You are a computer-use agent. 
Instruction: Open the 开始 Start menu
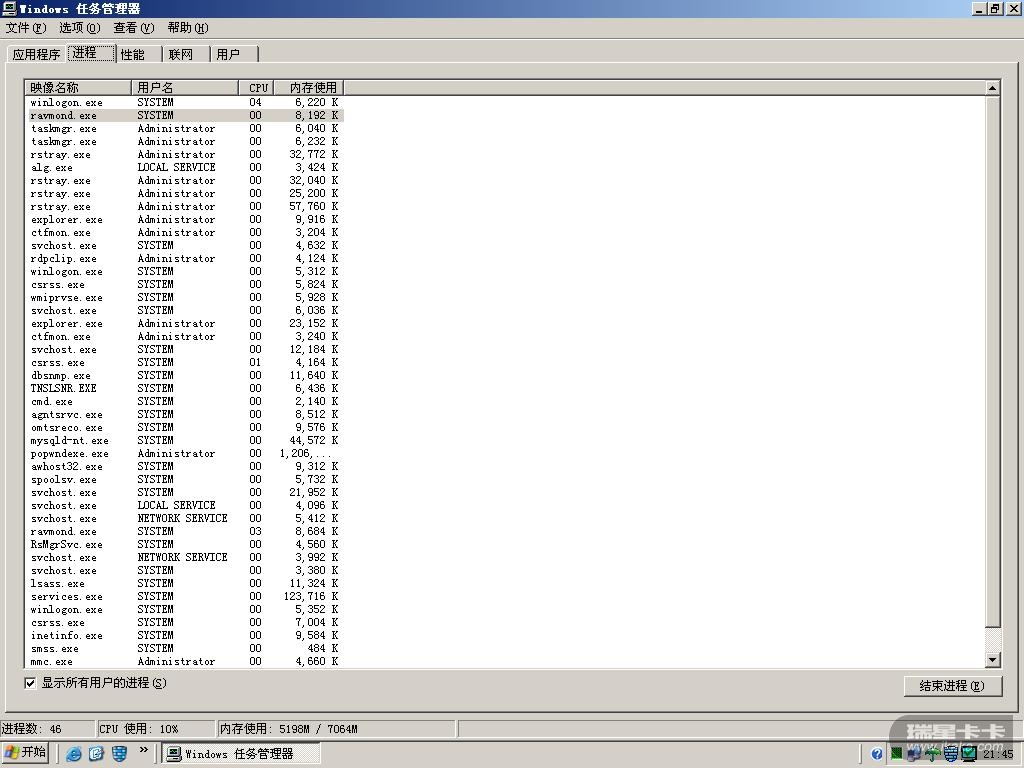[25, 753]
